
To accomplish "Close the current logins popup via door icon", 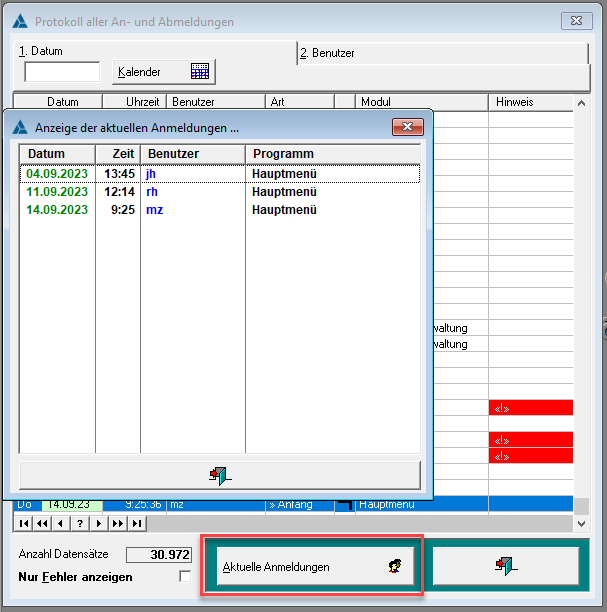I will coord(220,475).
